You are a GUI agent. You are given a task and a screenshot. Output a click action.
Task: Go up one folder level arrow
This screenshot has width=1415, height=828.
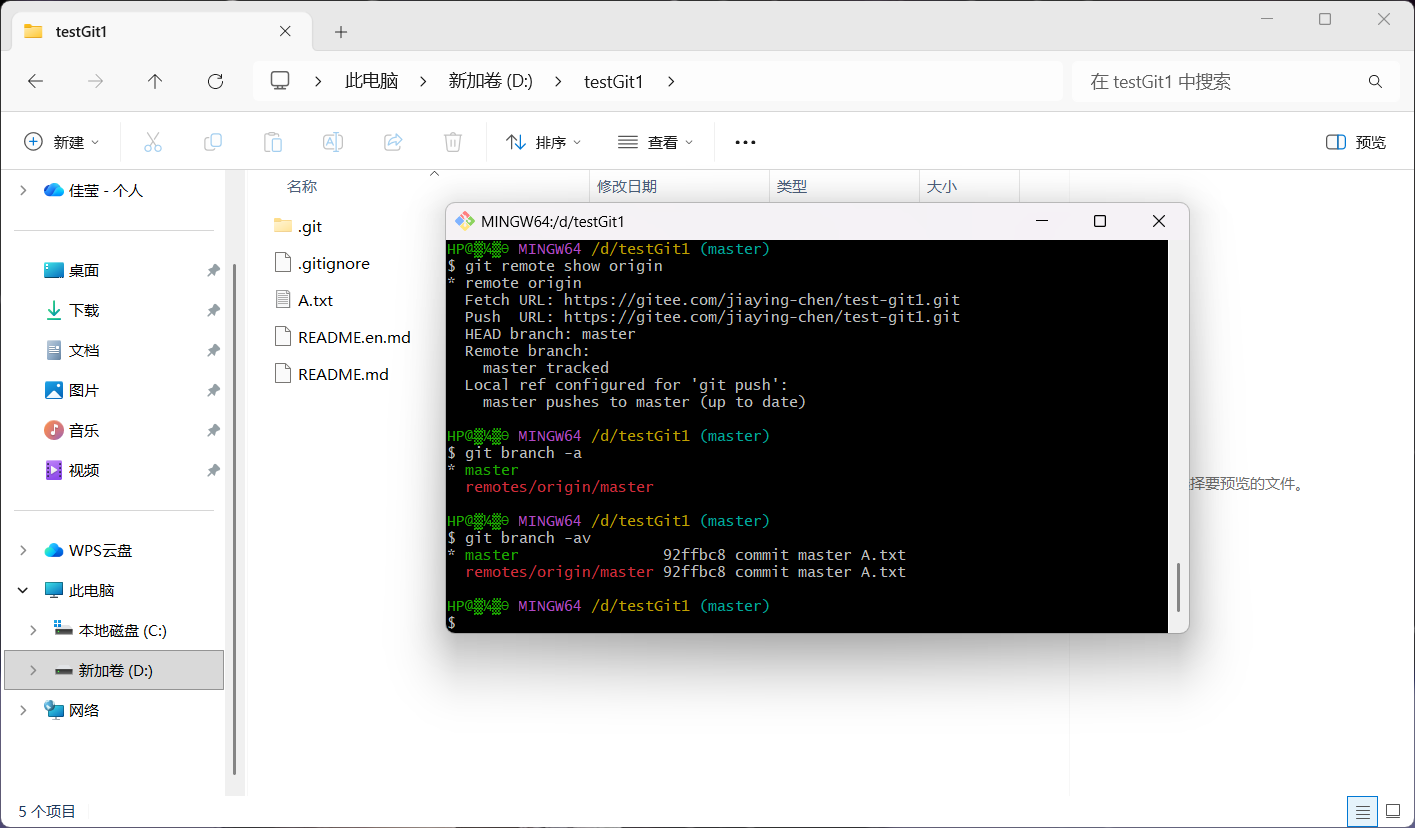[x=155, y=81]
